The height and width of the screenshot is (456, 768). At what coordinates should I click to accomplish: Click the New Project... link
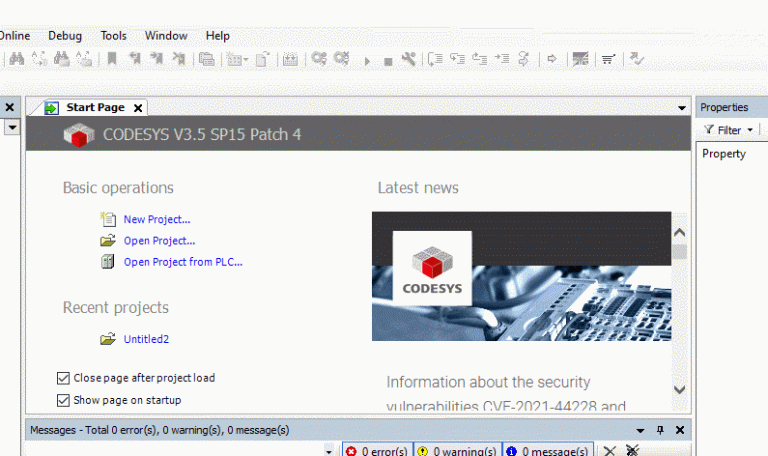click(x=156, y=219)
